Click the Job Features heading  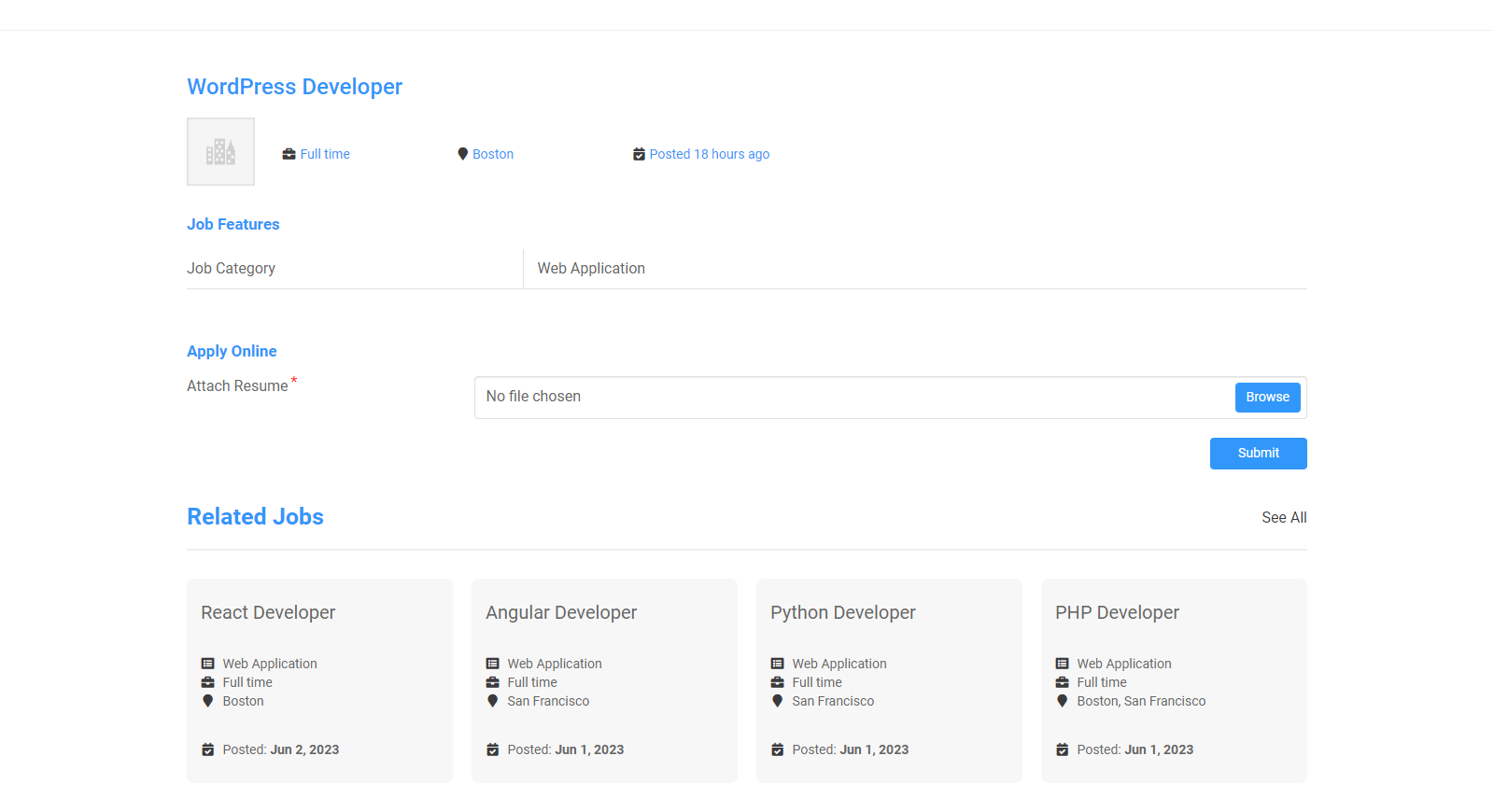coord(233,224)
